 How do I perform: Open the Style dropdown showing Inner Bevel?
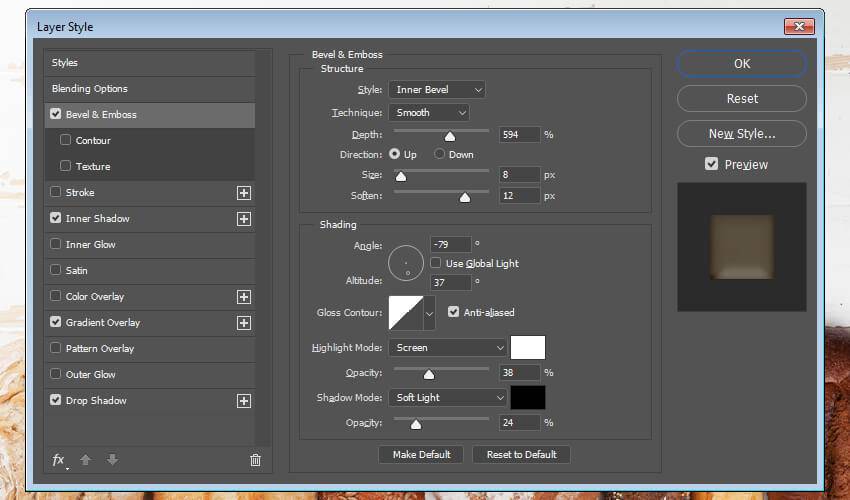[x=437, y=90]
